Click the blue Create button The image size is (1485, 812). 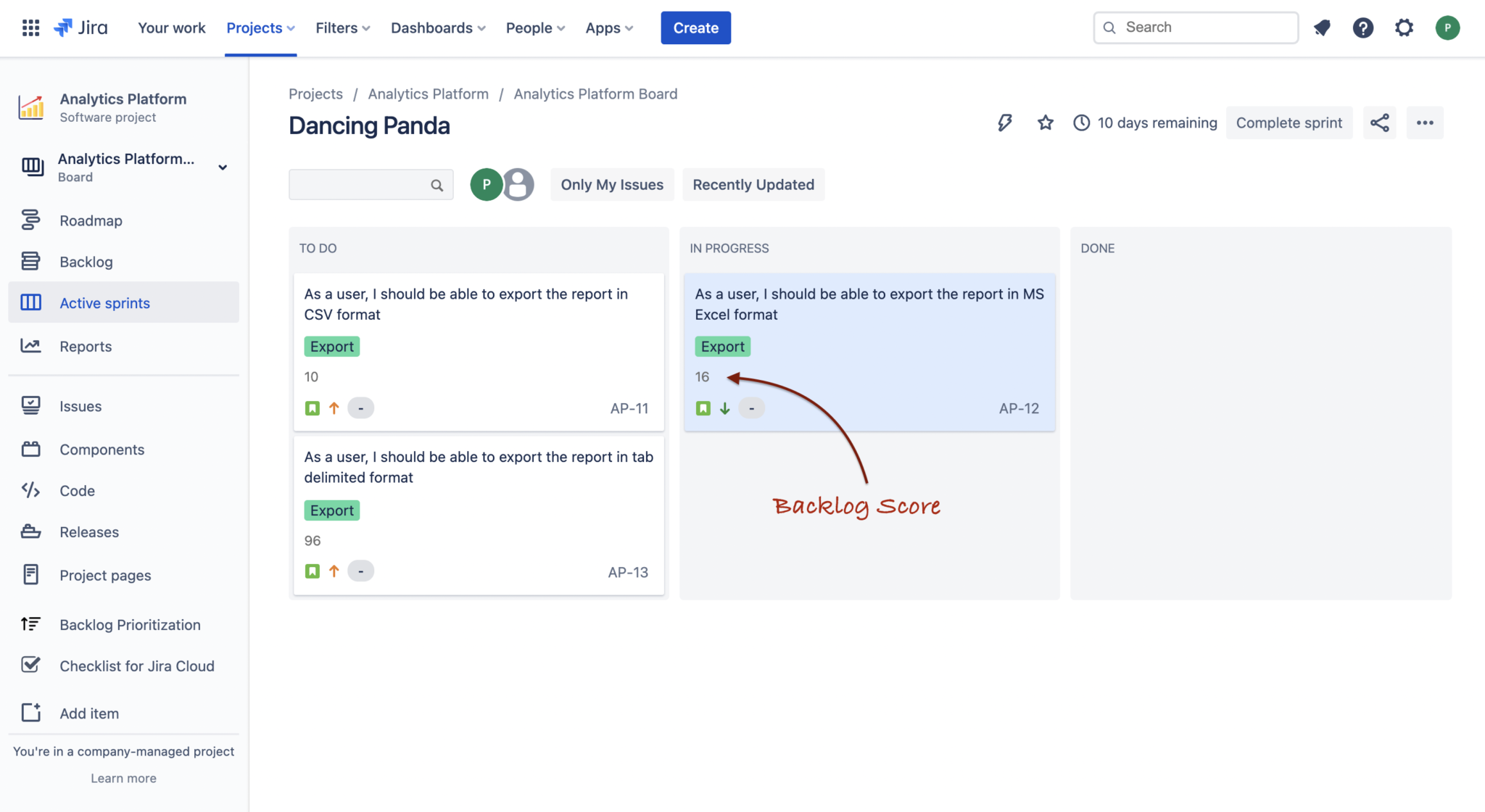pyautogui.click(x=695, y=28)
